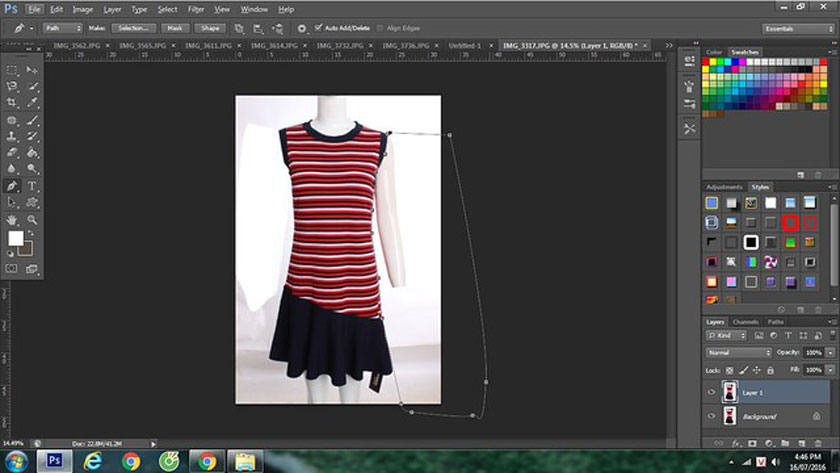The height and width of the screenshot is (473, 840).
Task: Toggle Align Edges checkbox
Action: (380, 28)
